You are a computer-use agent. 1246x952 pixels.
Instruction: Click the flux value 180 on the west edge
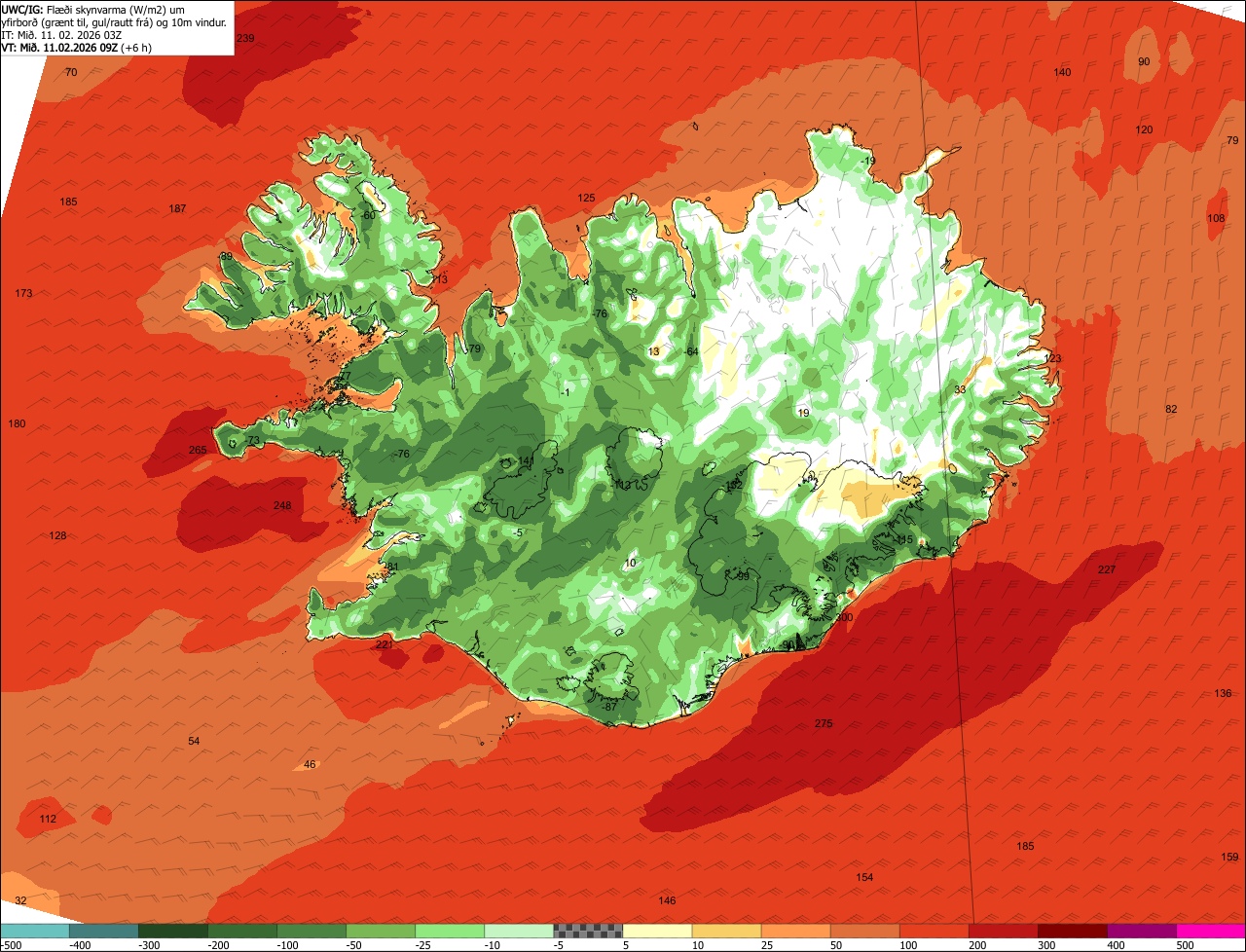pos(17,423)
